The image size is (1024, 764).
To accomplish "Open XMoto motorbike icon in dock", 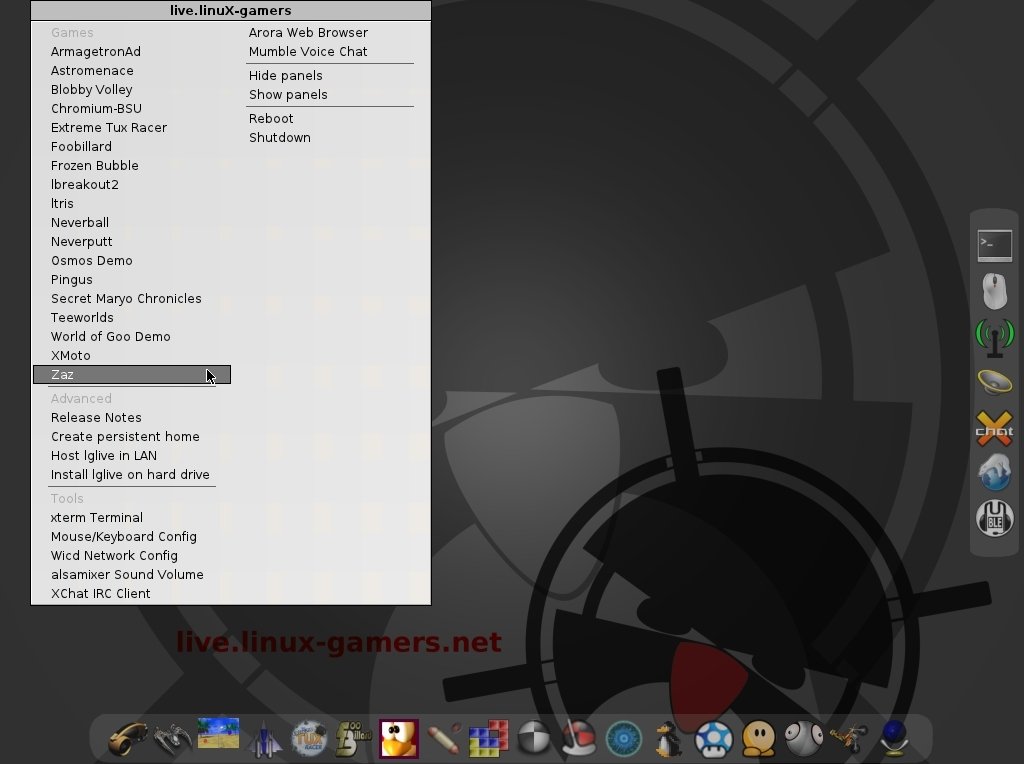I will [x=849, y=739].
